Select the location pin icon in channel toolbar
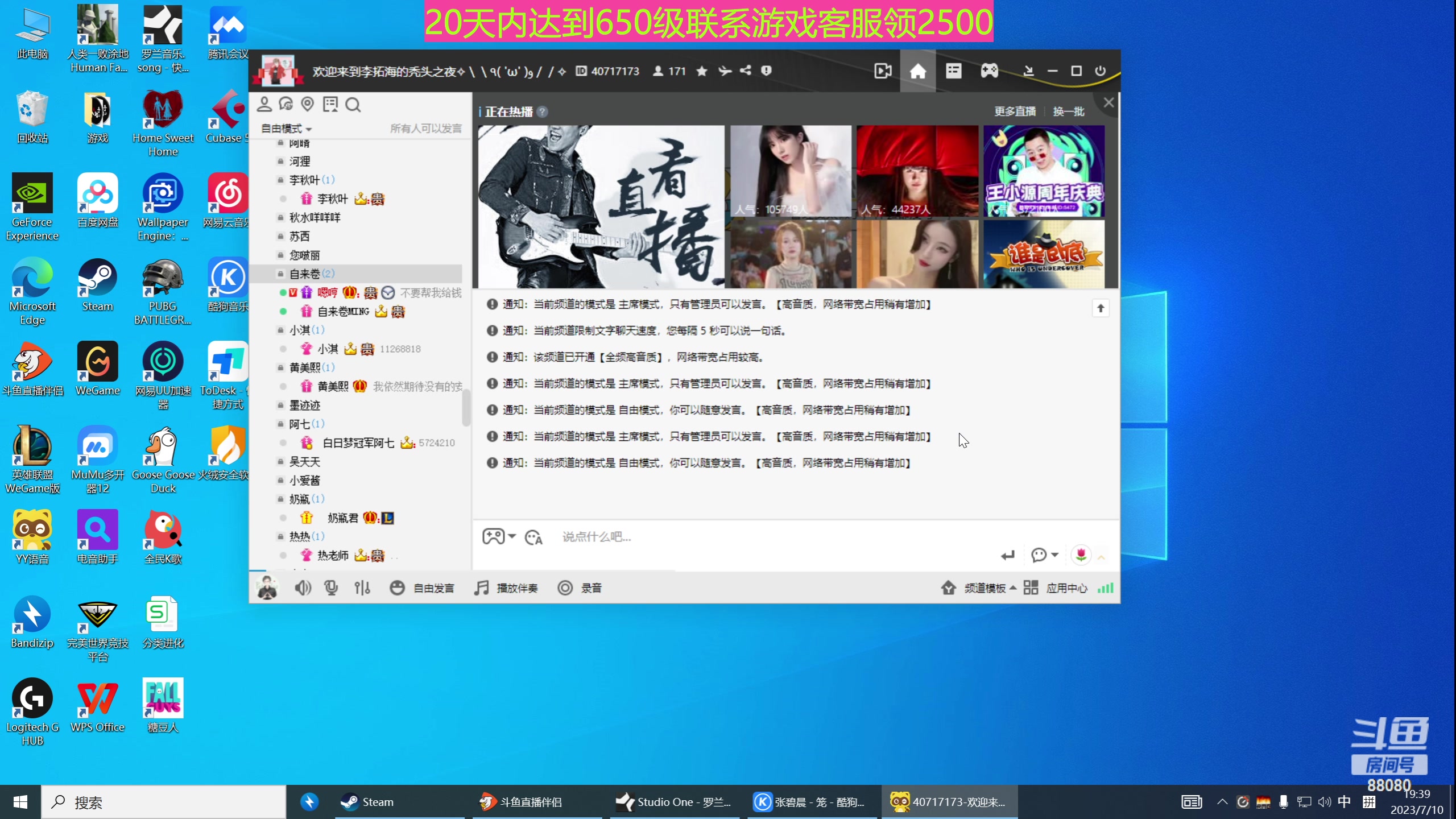This screenshot has height=819, width=1456. click(x=308, y=104)
